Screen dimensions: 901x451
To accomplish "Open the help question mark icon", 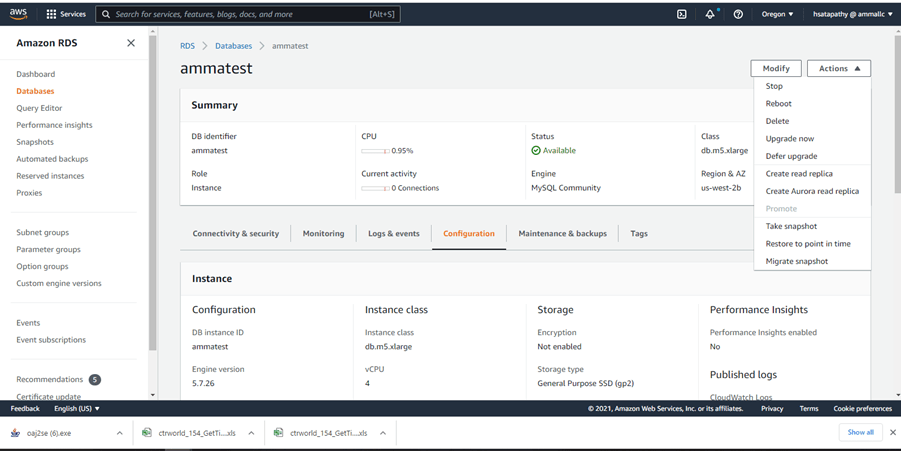I will (x=738, y=14).
